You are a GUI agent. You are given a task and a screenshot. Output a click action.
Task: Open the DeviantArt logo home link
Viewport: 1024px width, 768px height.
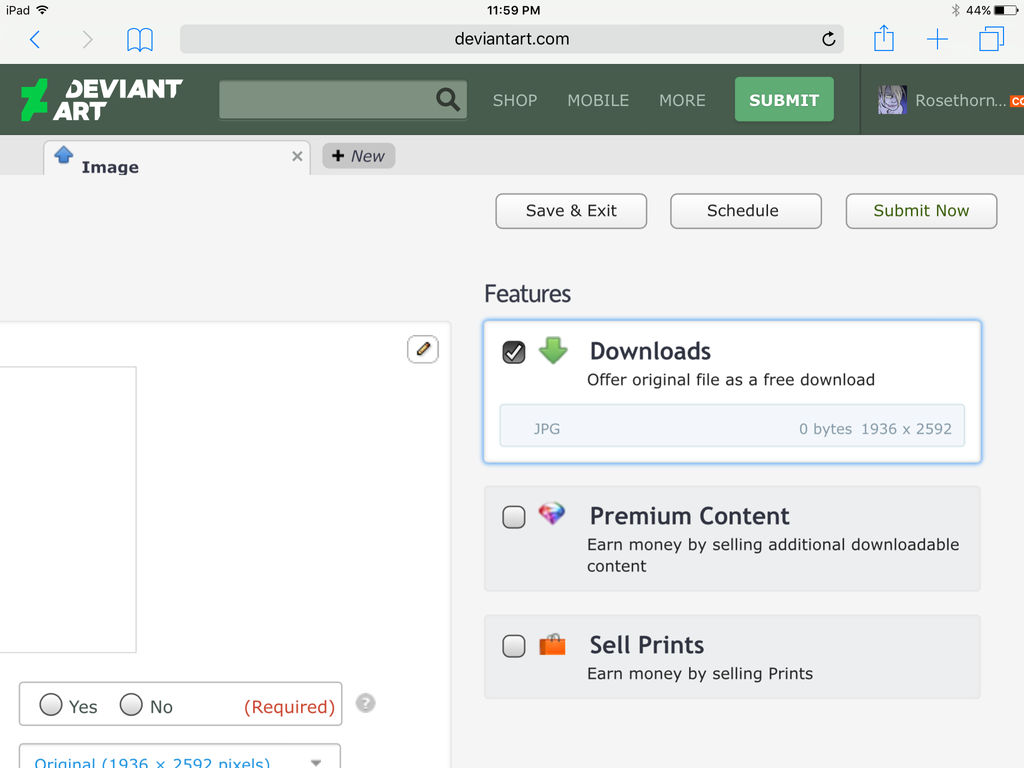tap(101, 100)
